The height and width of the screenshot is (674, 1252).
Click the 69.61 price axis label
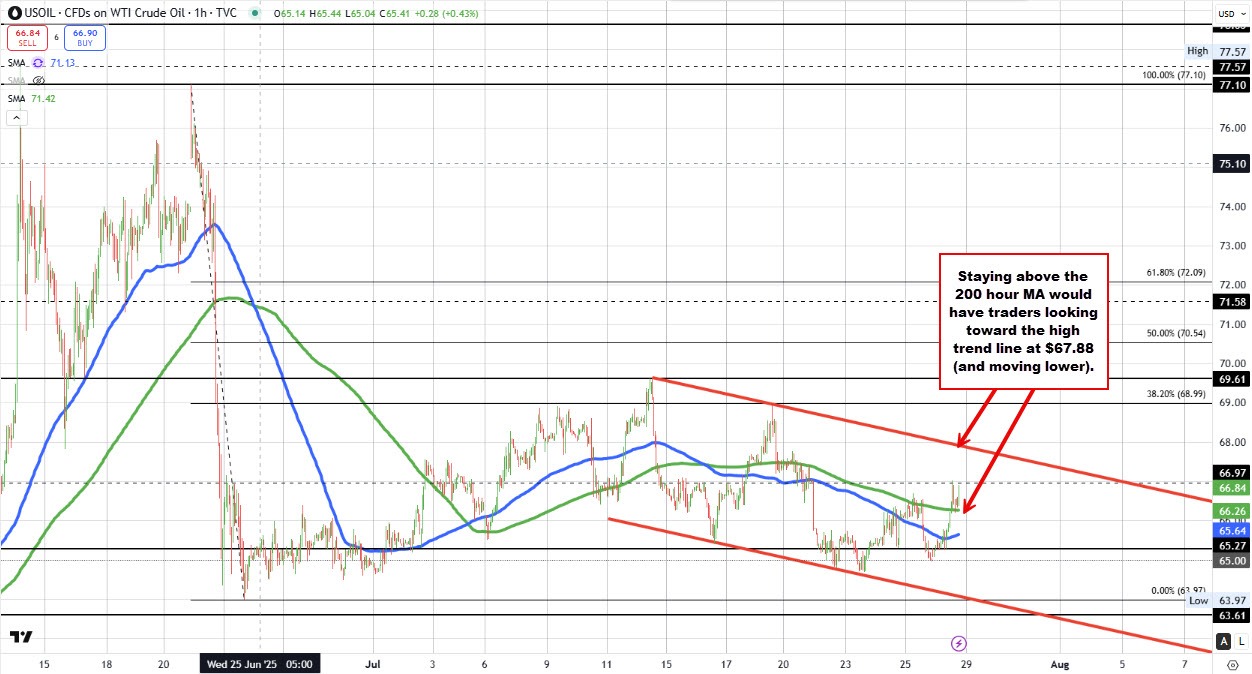coord(1230,380)
